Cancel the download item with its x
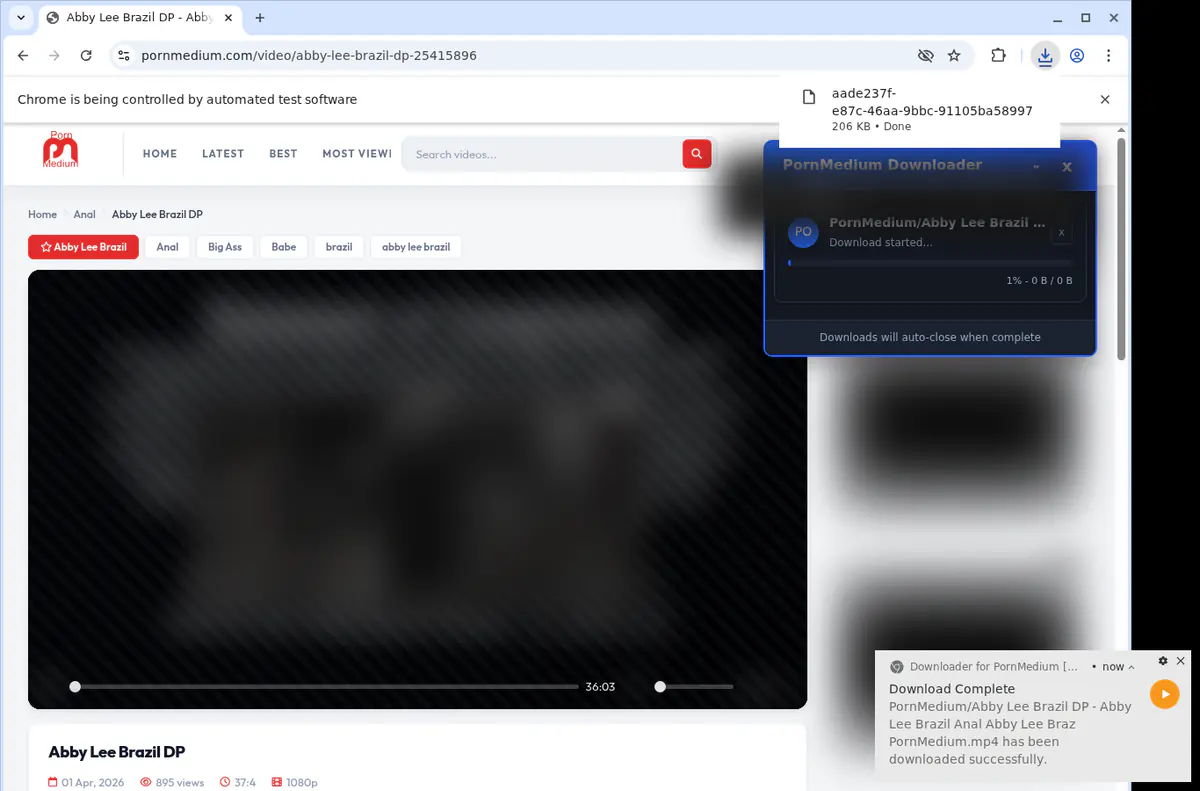The height and width of the screenshot is (791, 1200). 1062,232
